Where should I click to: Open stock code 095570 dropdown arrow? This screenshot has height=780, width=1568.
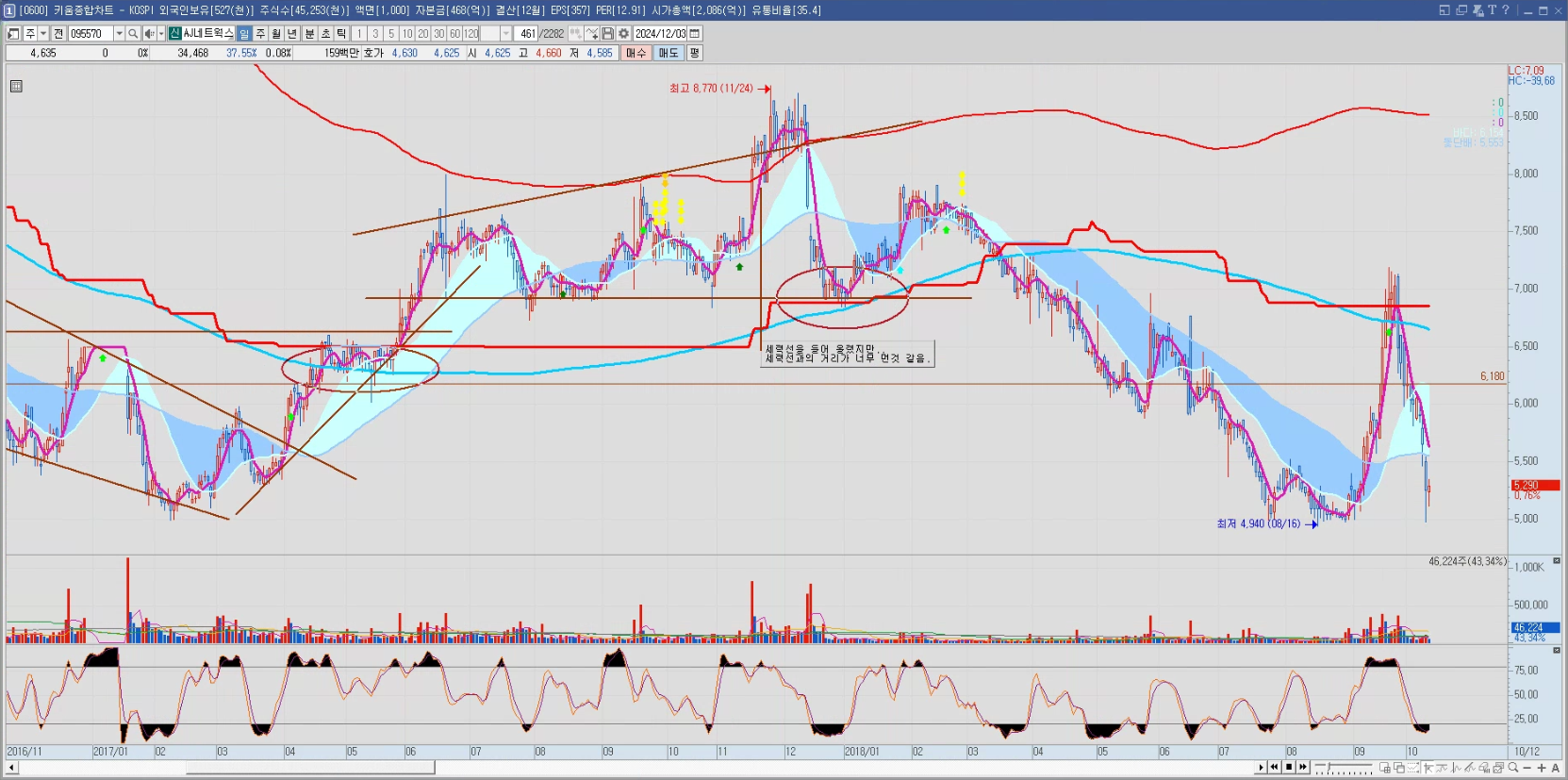click(x=120, y=33)
